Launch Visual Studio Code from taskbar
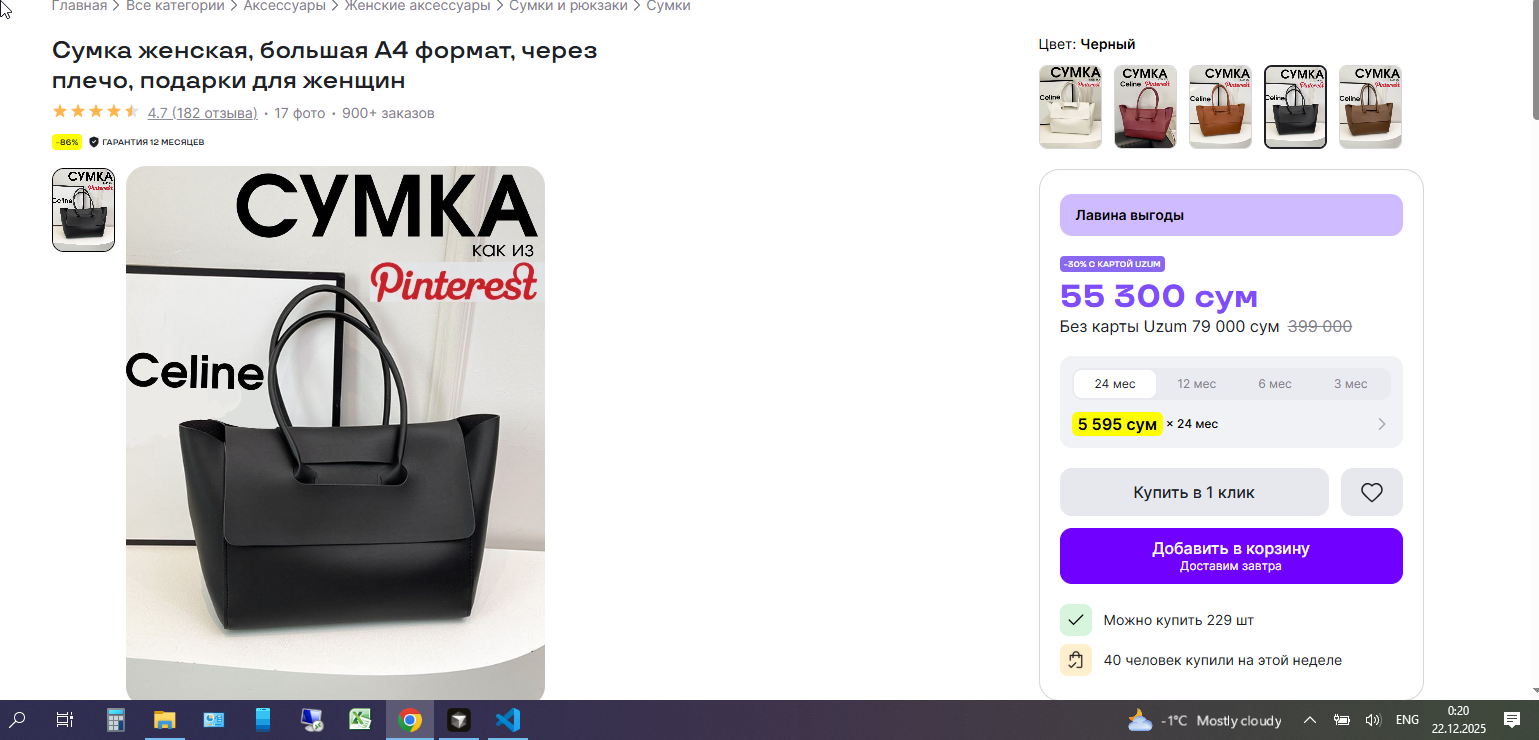Viewport: 1539px width, 740px height. pos(507,720)
